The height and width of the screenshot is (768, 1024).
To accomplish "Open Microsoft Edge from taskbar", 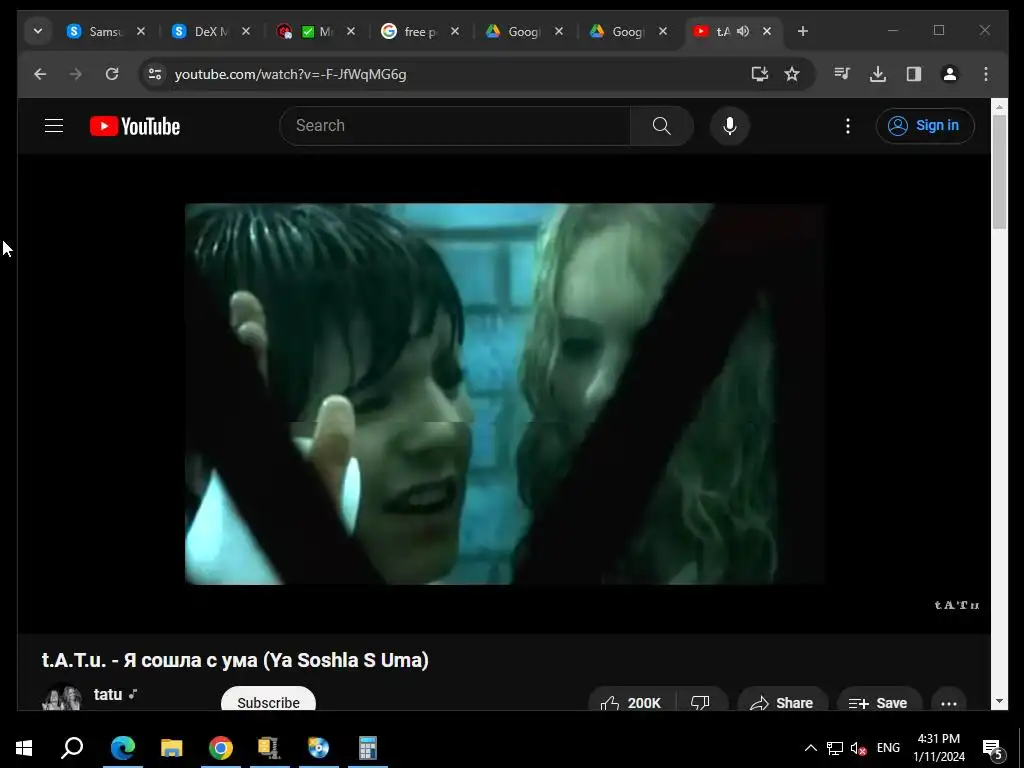I will 123,748.
